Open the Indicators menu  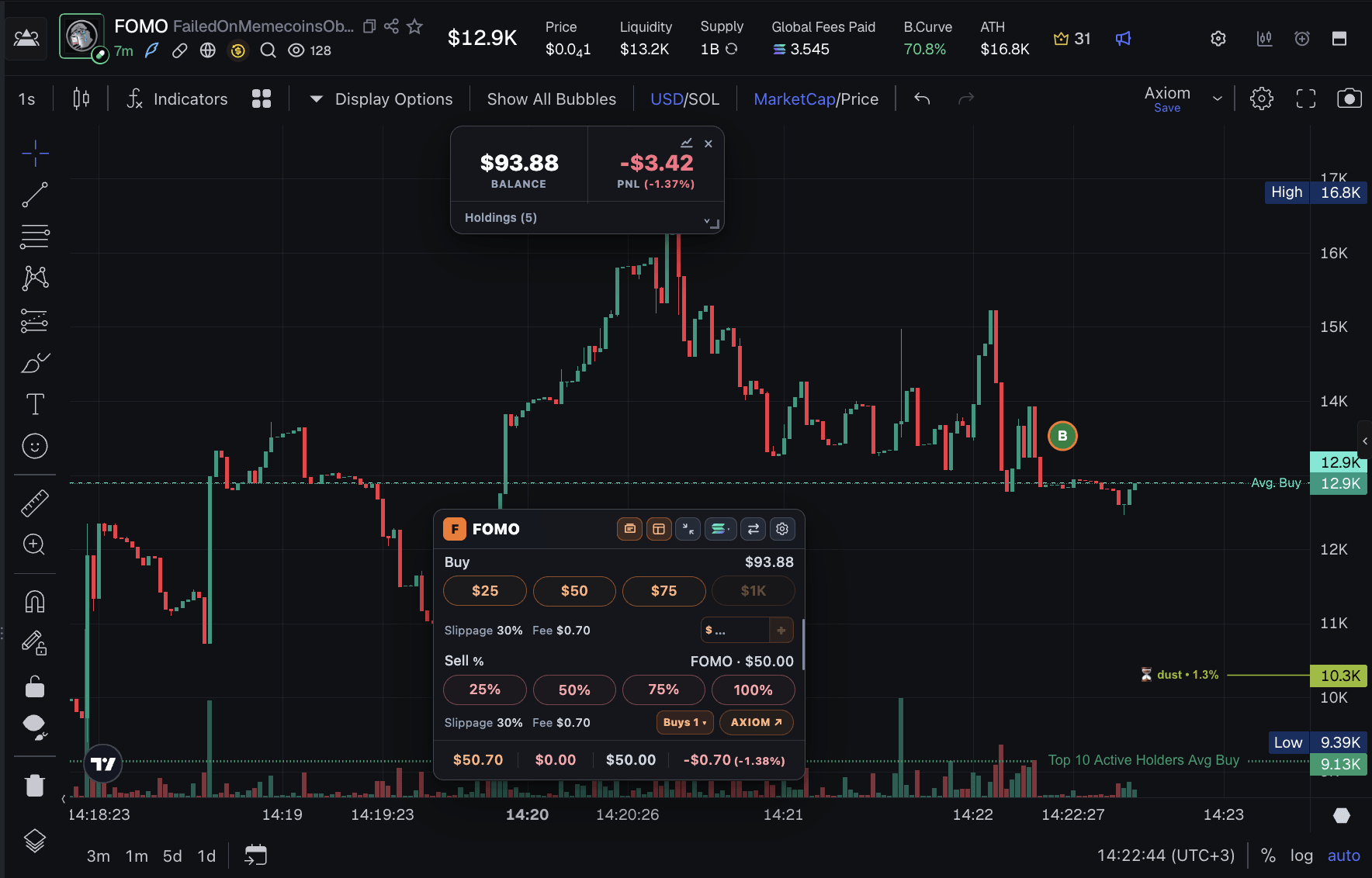(178, 99)
